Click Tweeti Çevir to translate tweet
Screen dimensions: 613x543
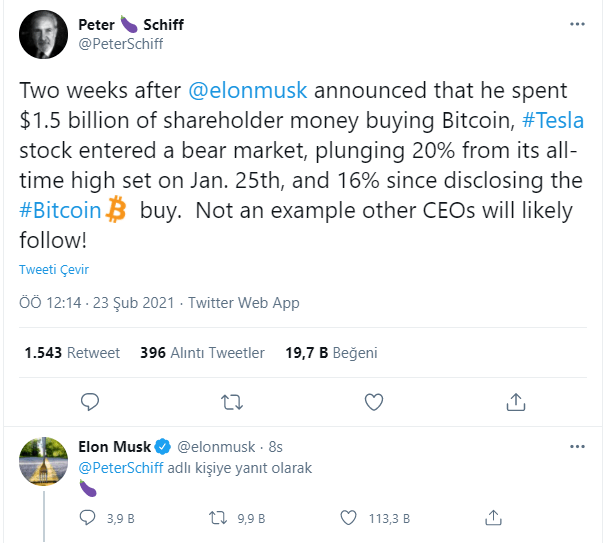[x=54, y=270]
